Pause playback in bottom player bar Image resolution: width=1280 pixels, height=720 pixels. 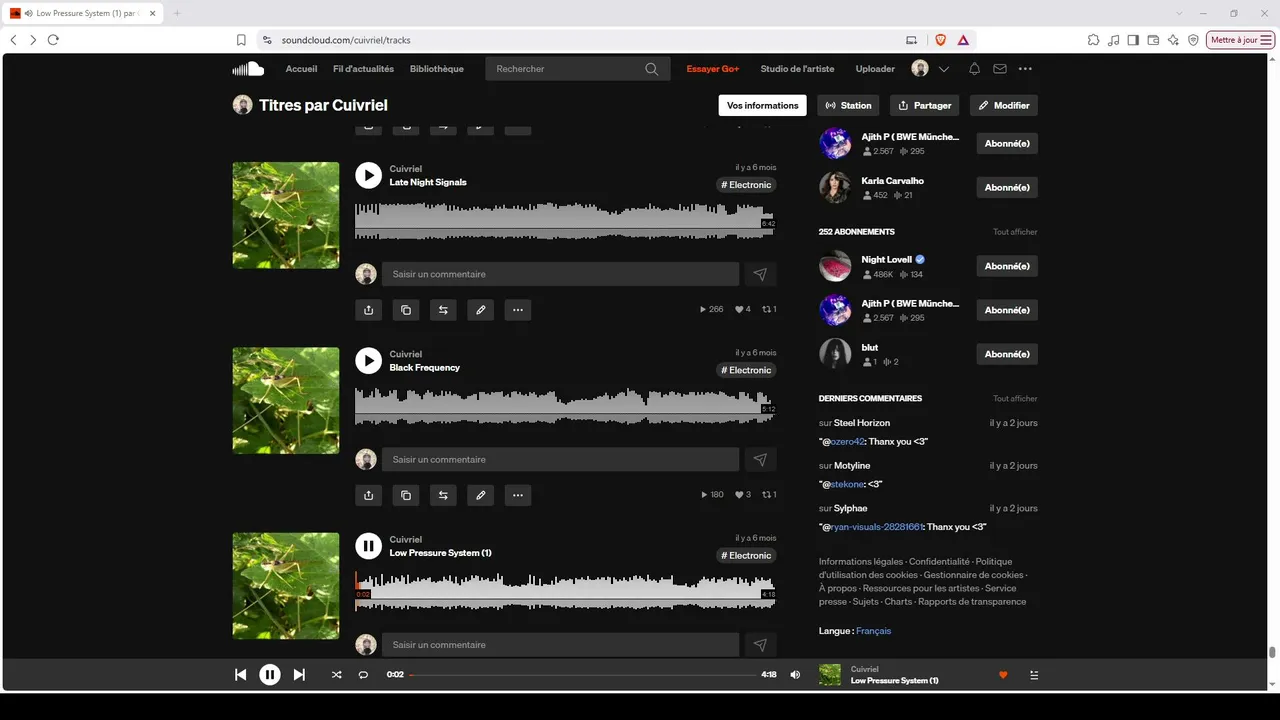(x=270, y=675)
